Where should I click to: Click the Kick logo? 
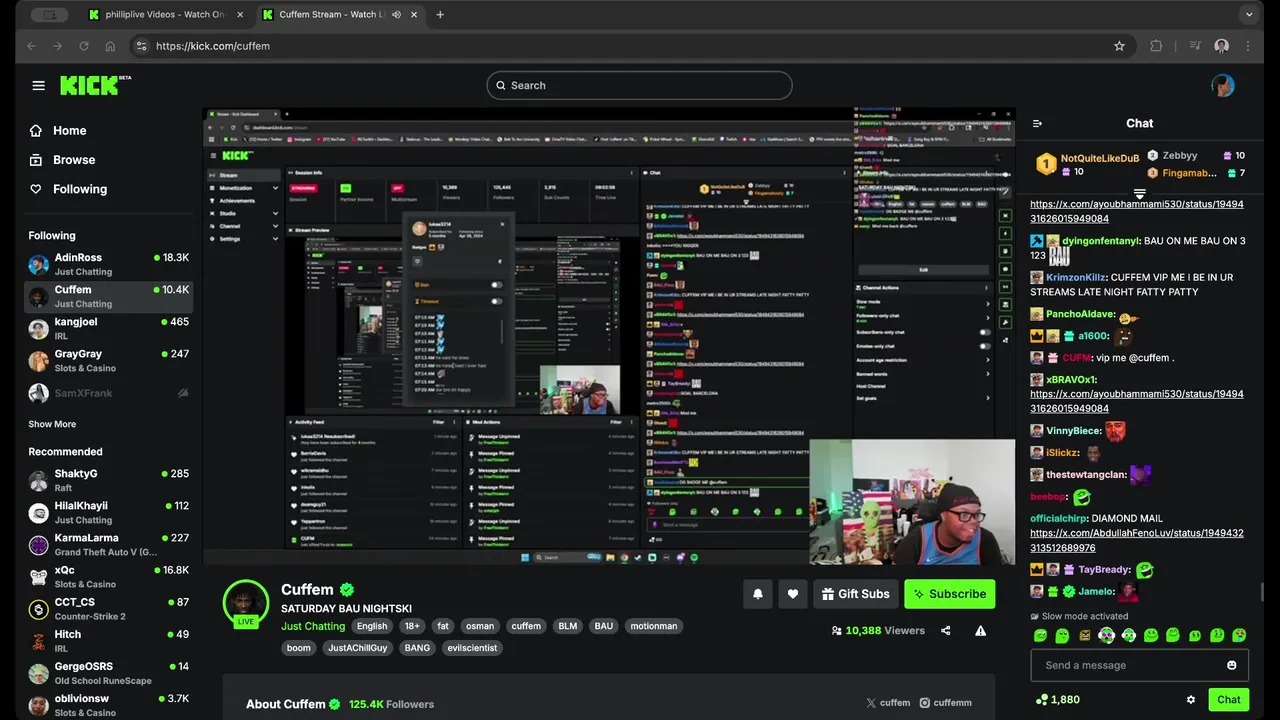(x=95, y=85)
